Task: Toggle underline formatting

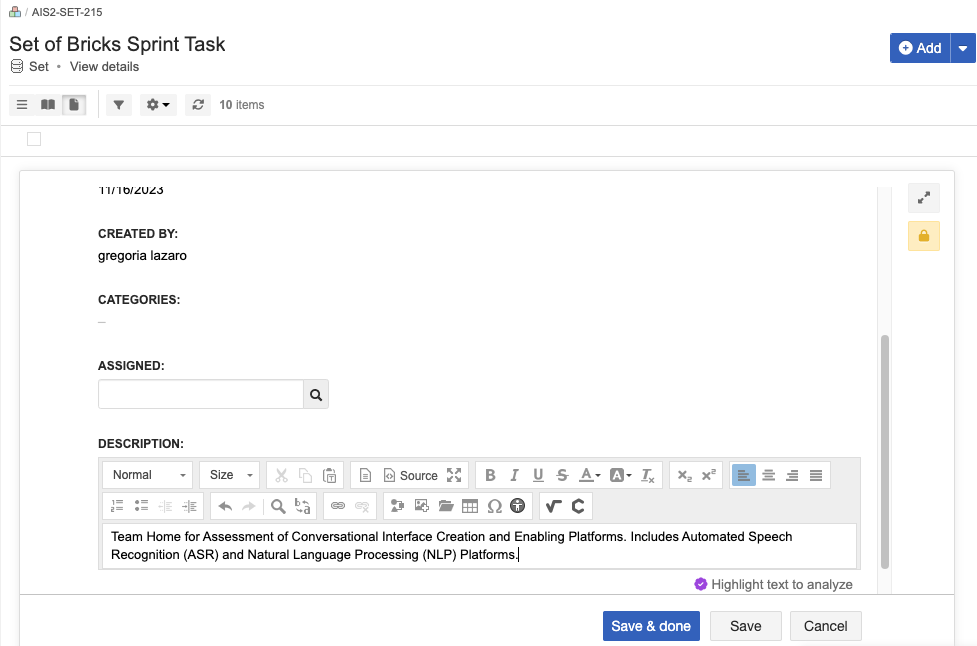Action: (538, 475)
